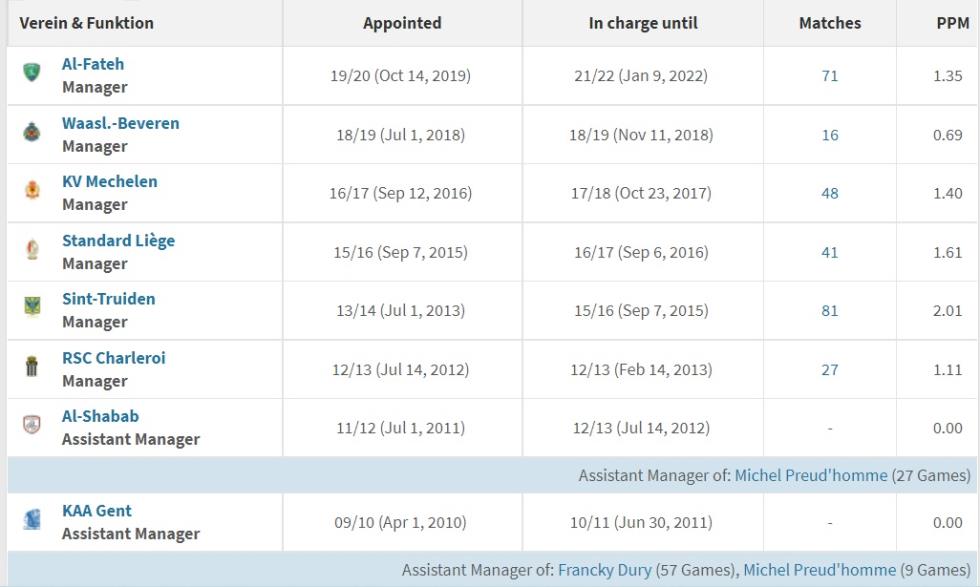Screen dimensions: 980x587
Task: Open the Al-Fateh club link
Action: click(x=92, y=64)
